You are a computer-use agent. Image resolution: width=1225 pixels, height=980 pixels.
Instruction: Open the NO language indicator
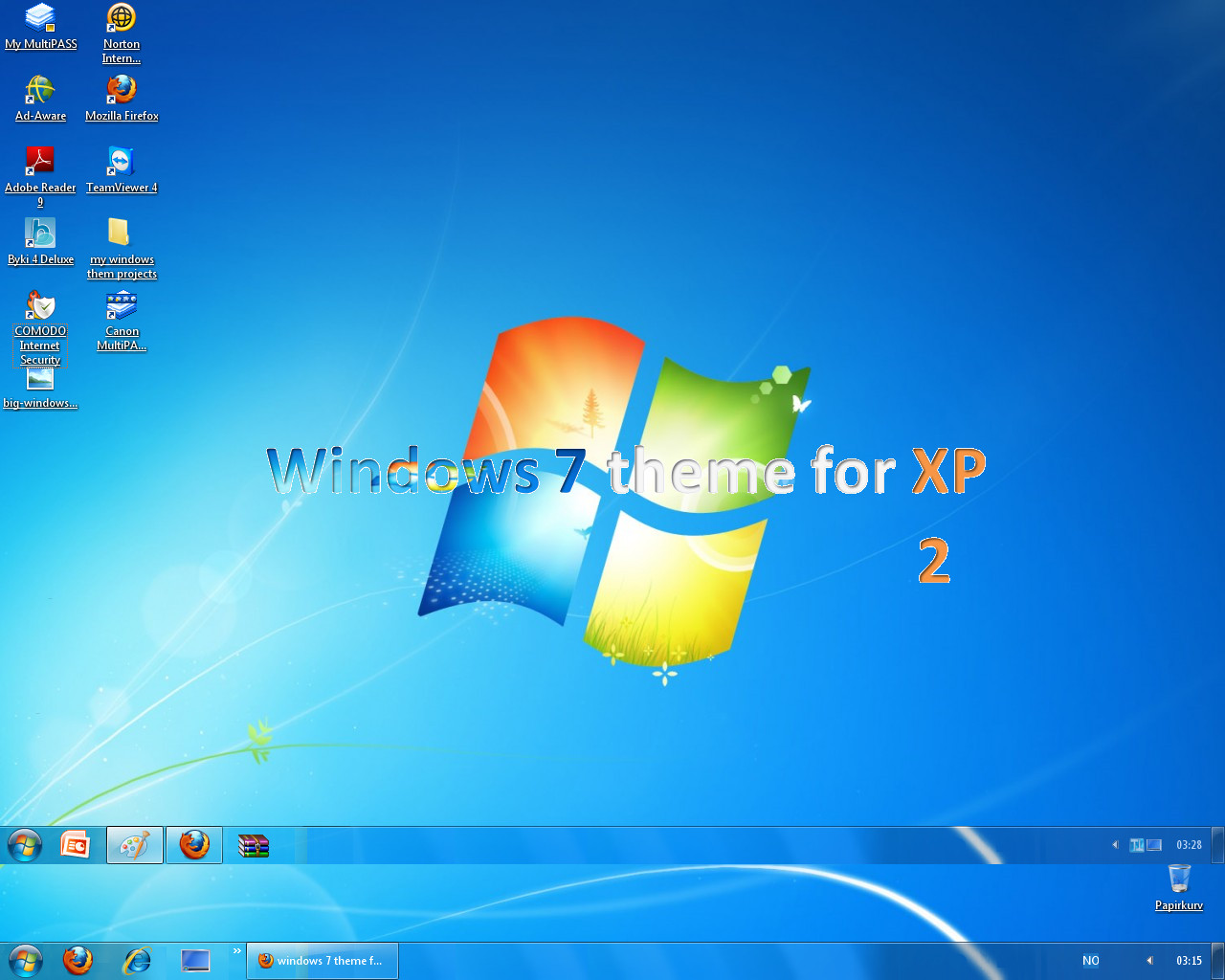(x=1090, y=960)
